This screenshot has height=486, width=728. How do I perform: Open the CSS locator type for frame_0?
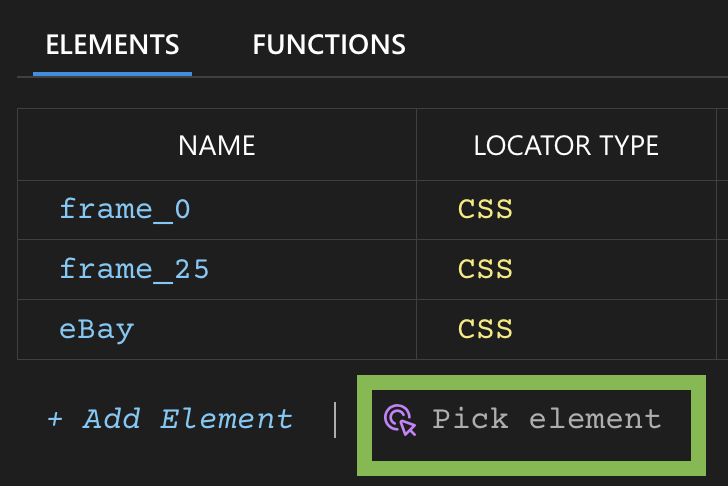[x=485, y=209]
